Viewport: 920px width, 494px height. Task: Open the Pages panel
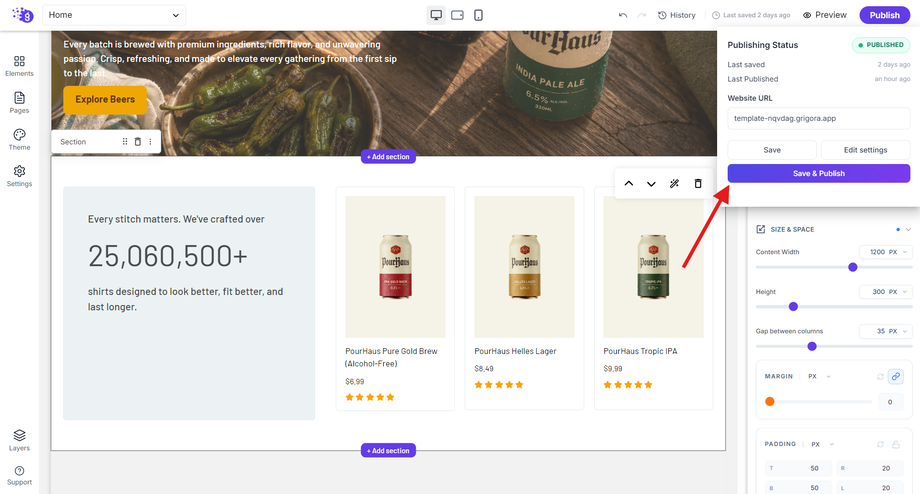[x=19, y=103]
